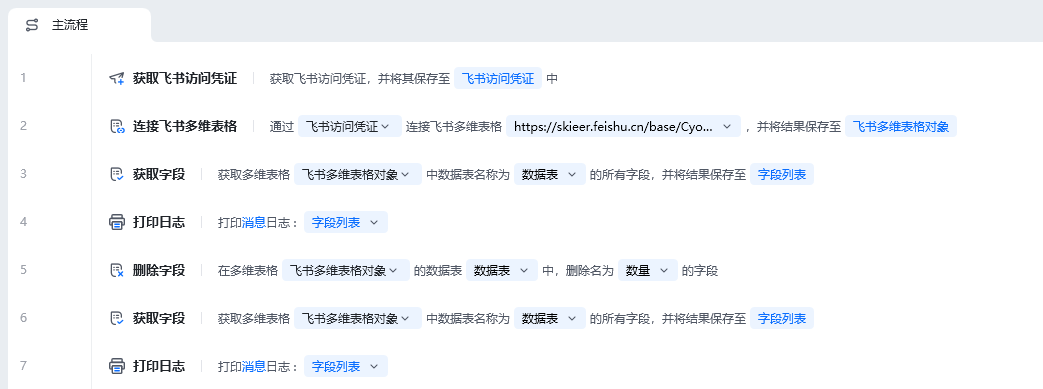Open the 飞书多维表格对象 dropdown in row 3
1043x389 pixels.
point(358,174)
